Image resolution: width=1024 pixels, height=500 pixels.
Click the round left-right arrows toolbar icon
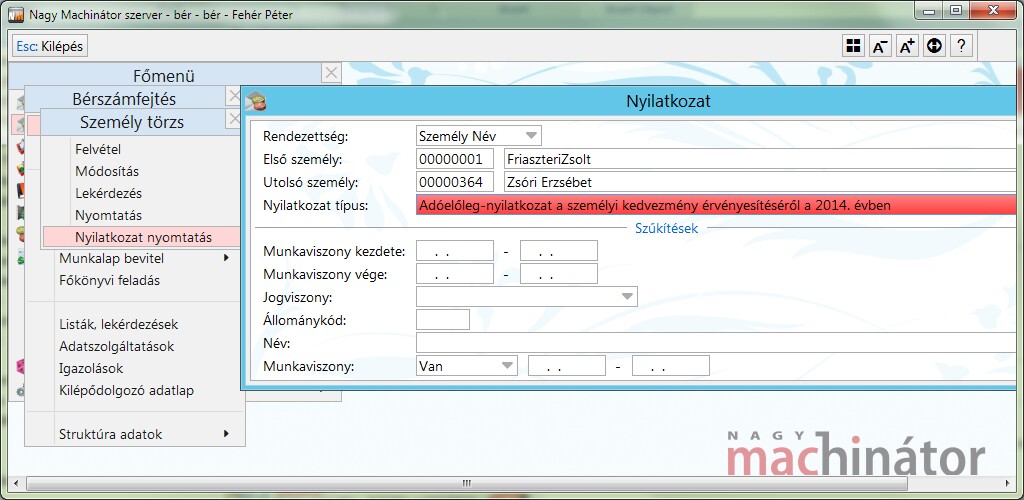point(935,46)
